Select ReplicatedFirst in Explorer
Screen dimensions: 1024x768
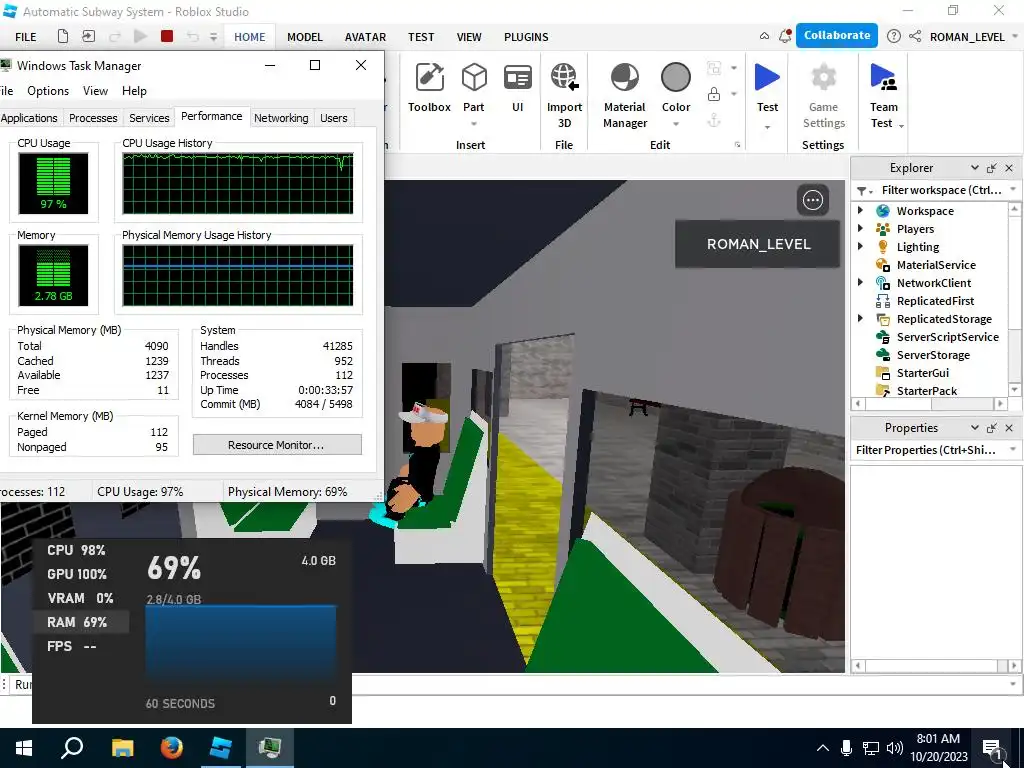pyautogui.click(x=935, y=300)
